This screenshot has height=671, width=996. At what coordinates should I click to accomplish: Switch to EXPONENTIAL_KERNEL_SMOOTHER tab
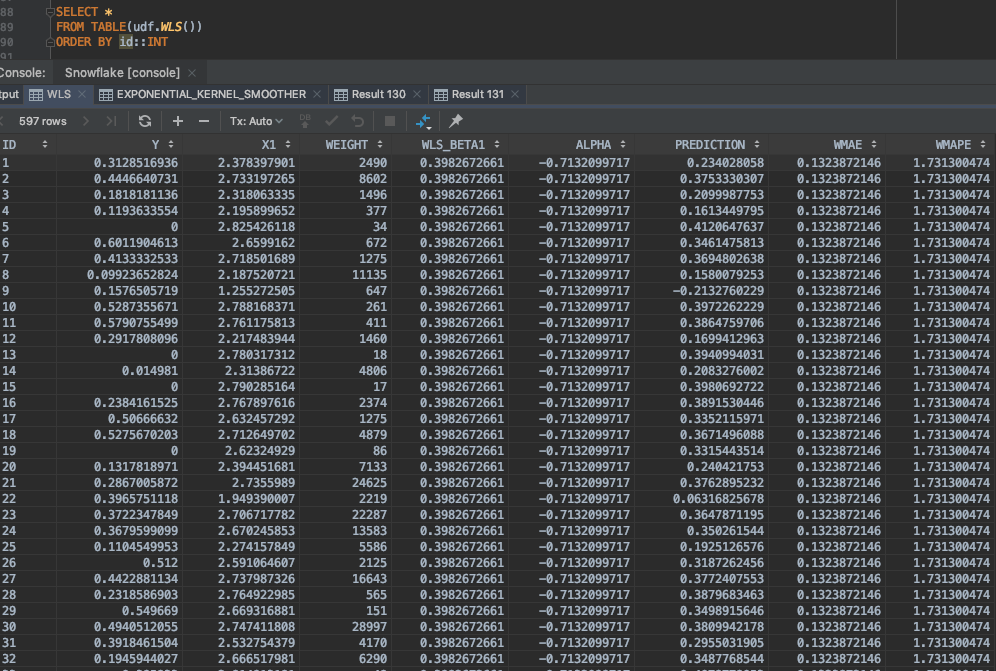tap(211, 94)
